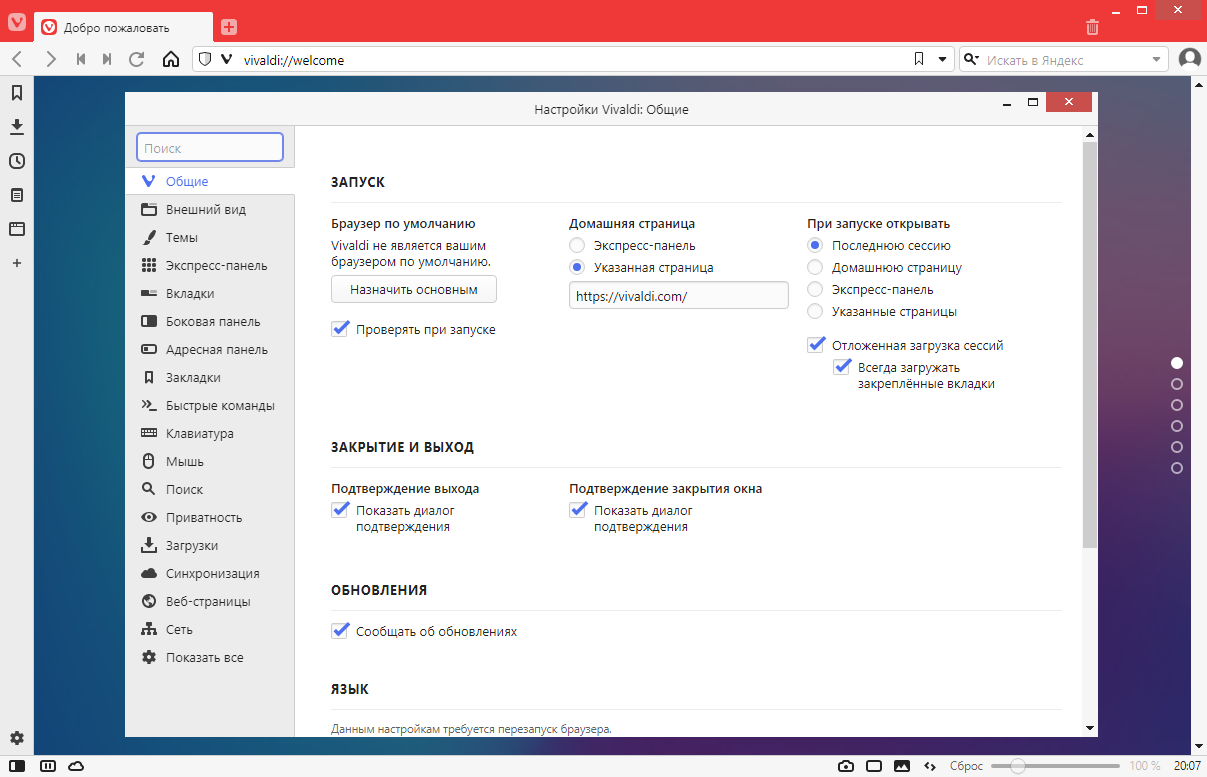Open search field dropdown arrow
The width and height of the screenshot is (1207, 777).
1156,60
